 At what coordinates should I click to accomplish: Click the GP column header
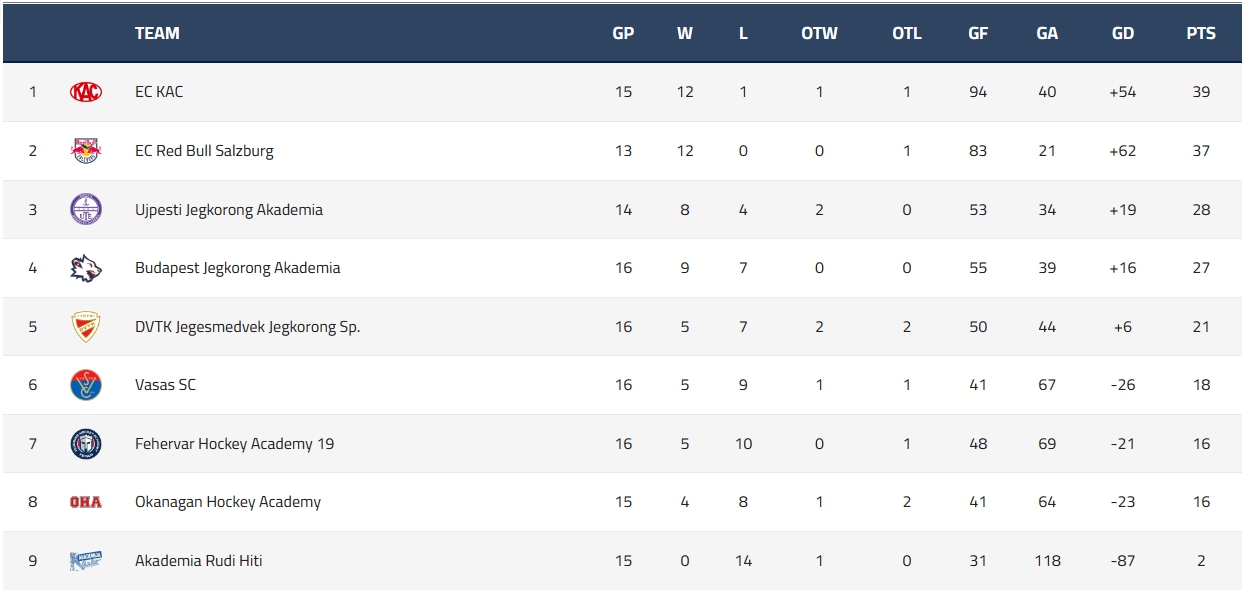tap(623, 33)
